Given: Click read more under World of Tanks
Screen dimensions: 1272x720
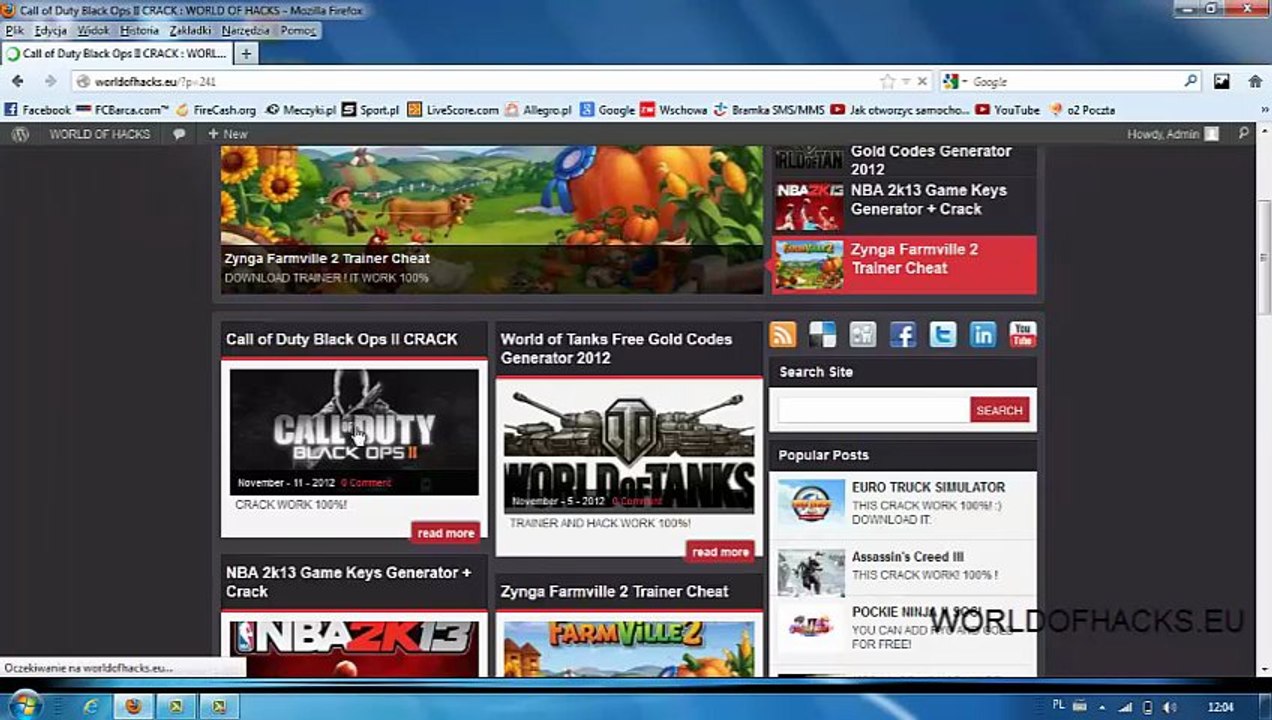Looking at the screenshot, I should (x=720, y=552).
